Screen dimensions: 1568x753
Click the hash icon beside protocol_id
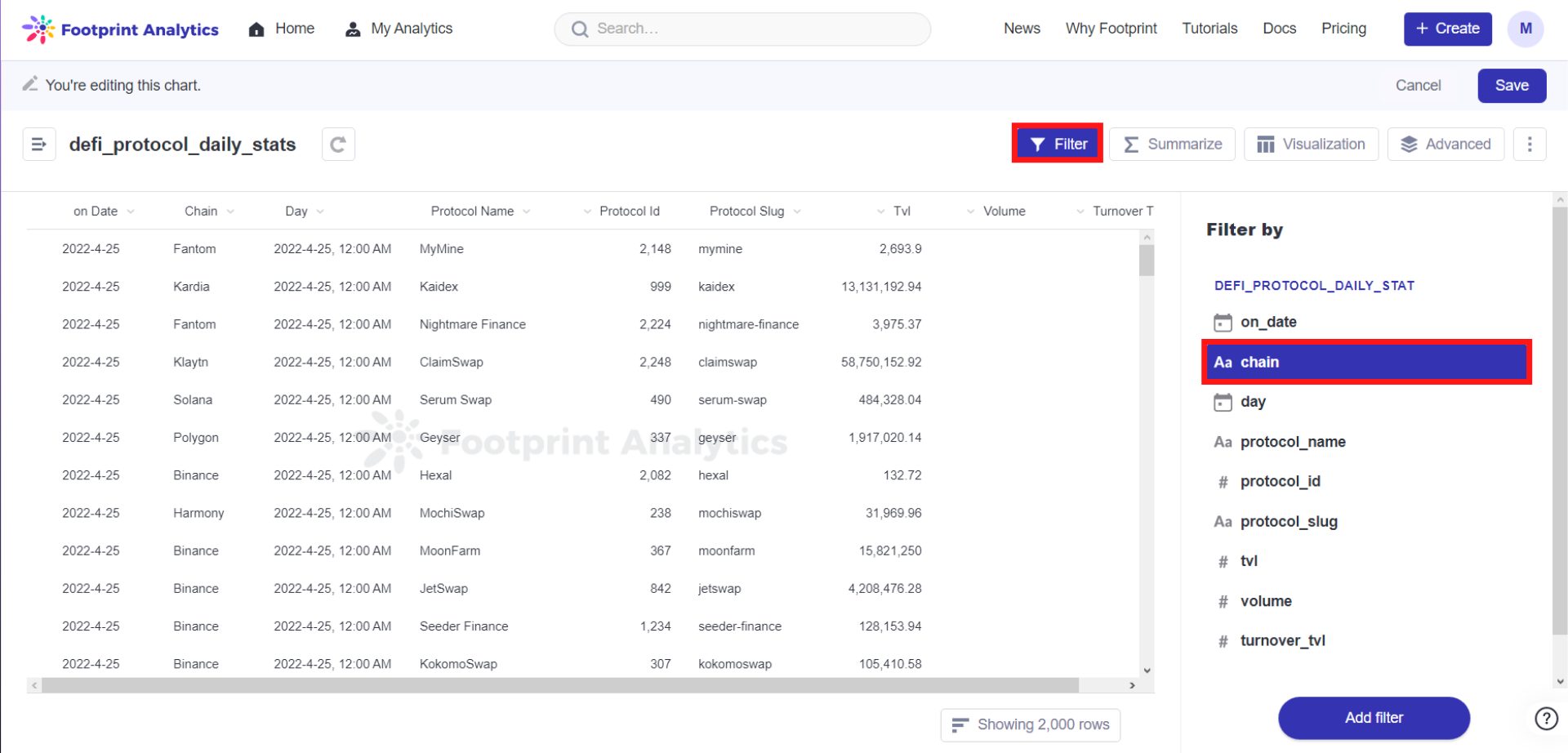pos(1223,482)
